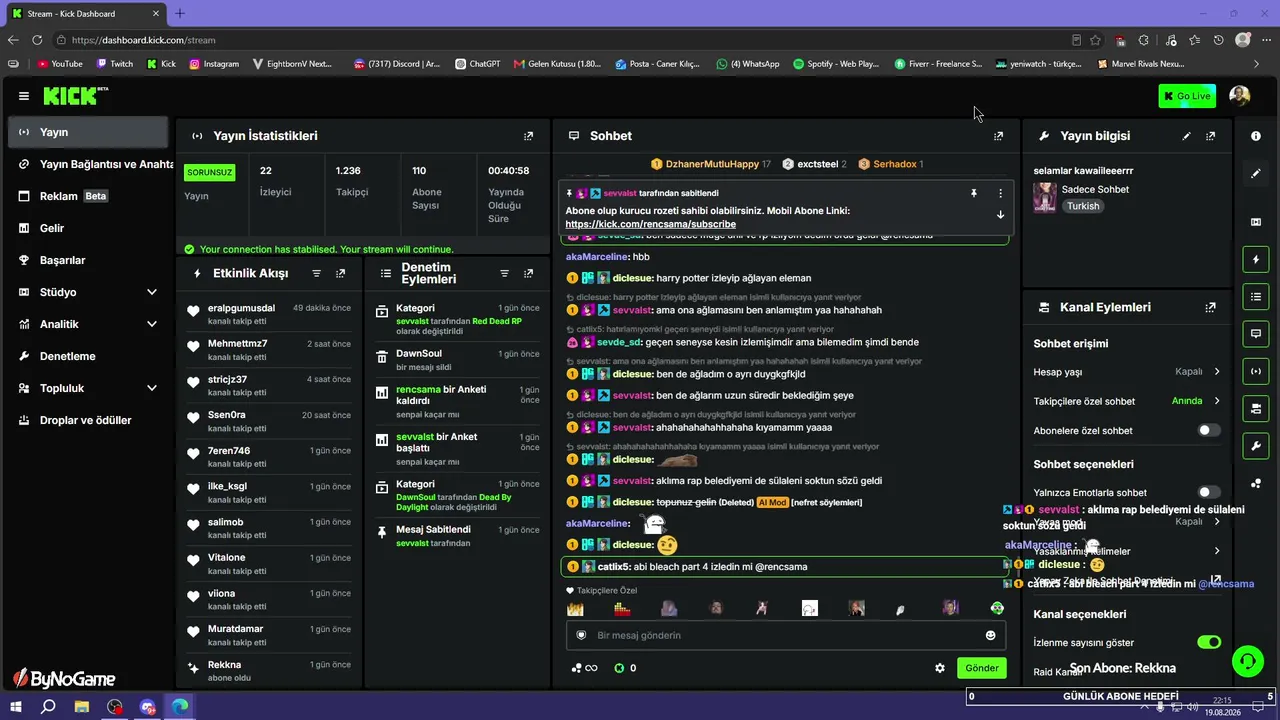
Task: Open Hesap yaşı setting chevron
Action: coord(1217,372)
